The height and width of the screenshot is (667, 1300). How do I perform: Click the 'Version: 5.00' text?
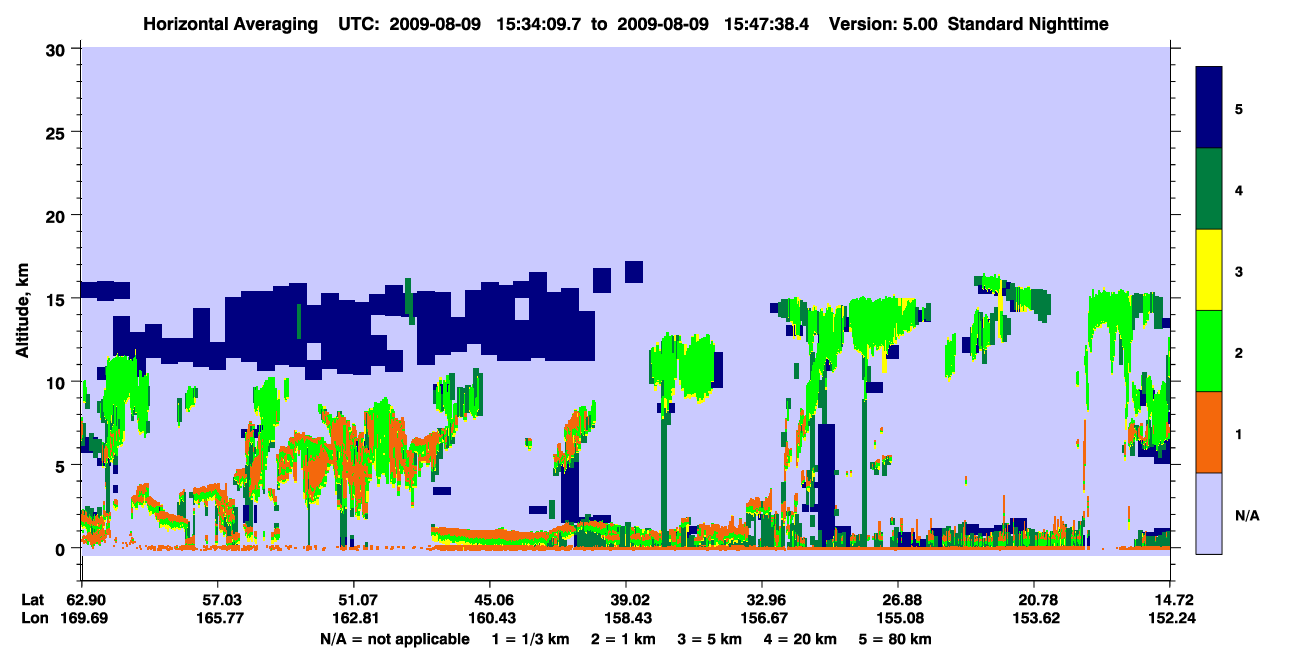pyautogui.click(x=883, y=23)
